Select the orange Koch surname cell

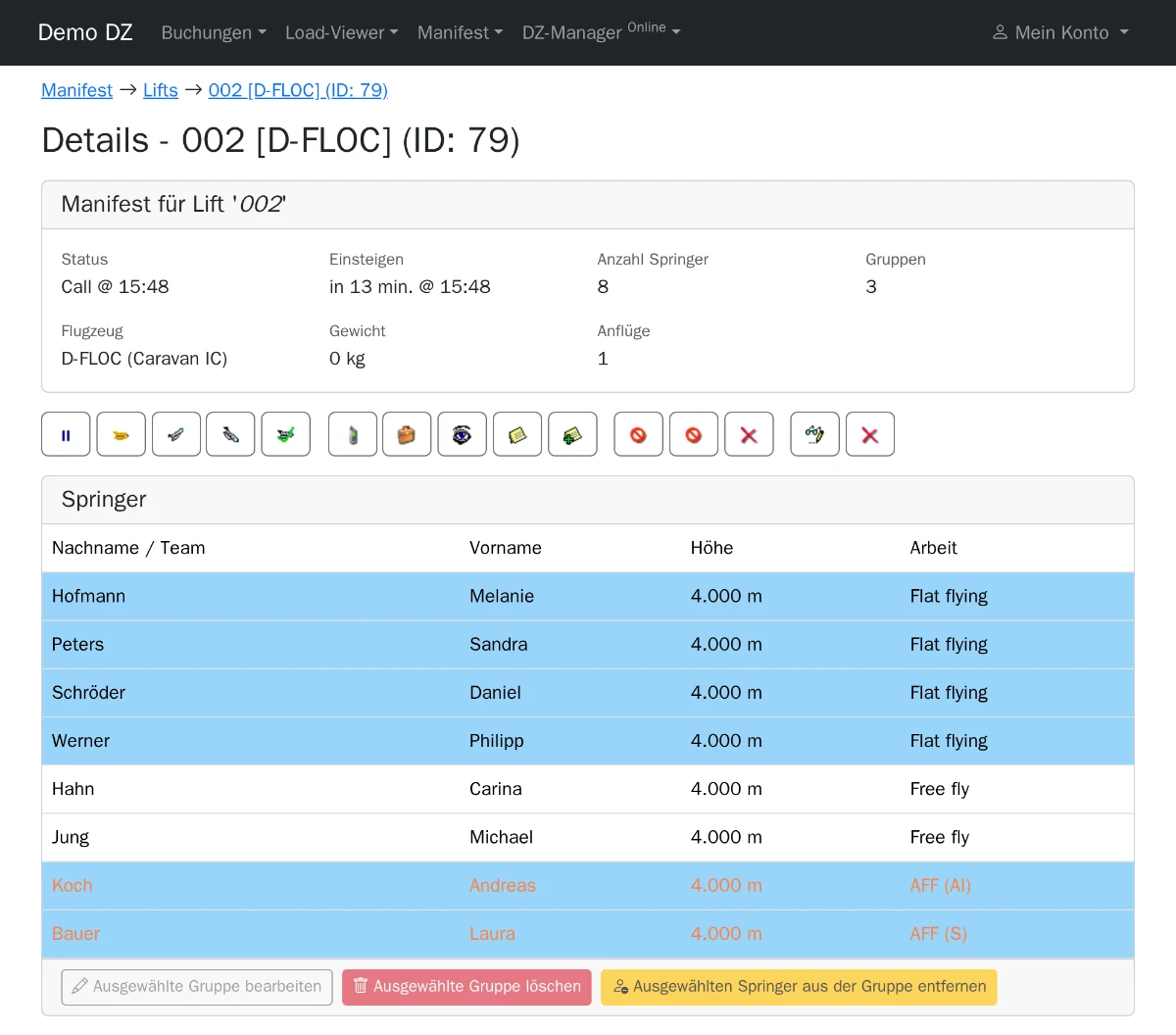251,885
